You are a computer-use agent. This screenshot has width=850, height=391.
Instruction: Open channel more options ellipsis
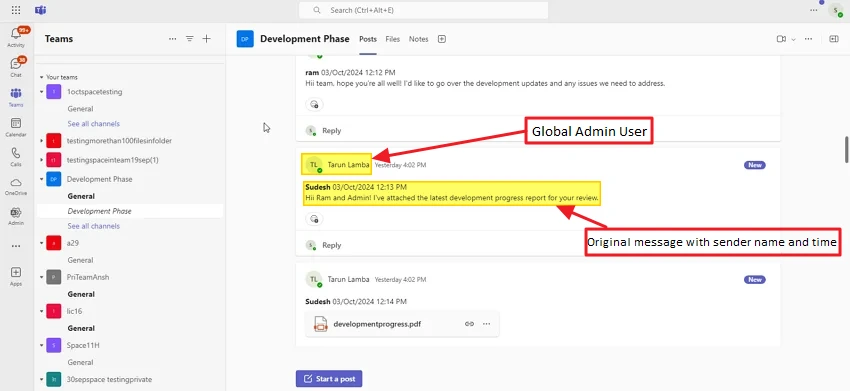click(808, 39)
